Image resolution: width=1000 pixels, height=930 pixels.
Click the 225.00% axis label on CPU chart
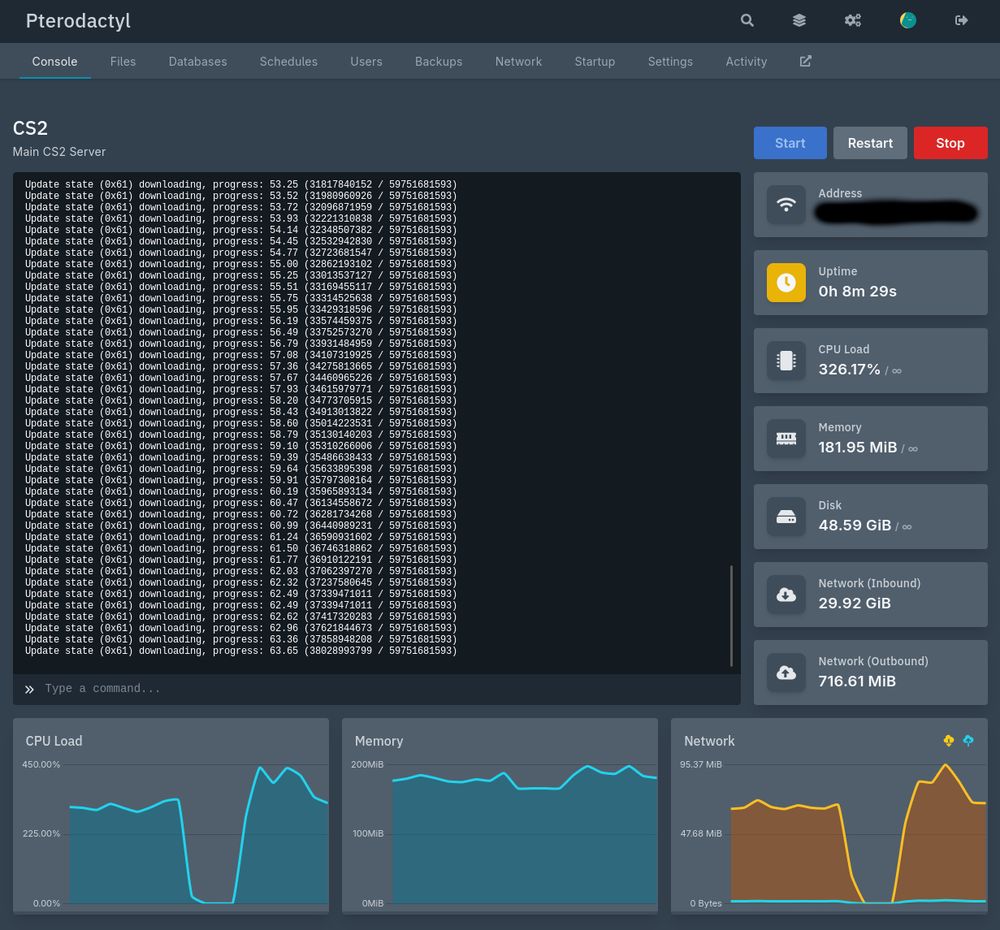41,834
